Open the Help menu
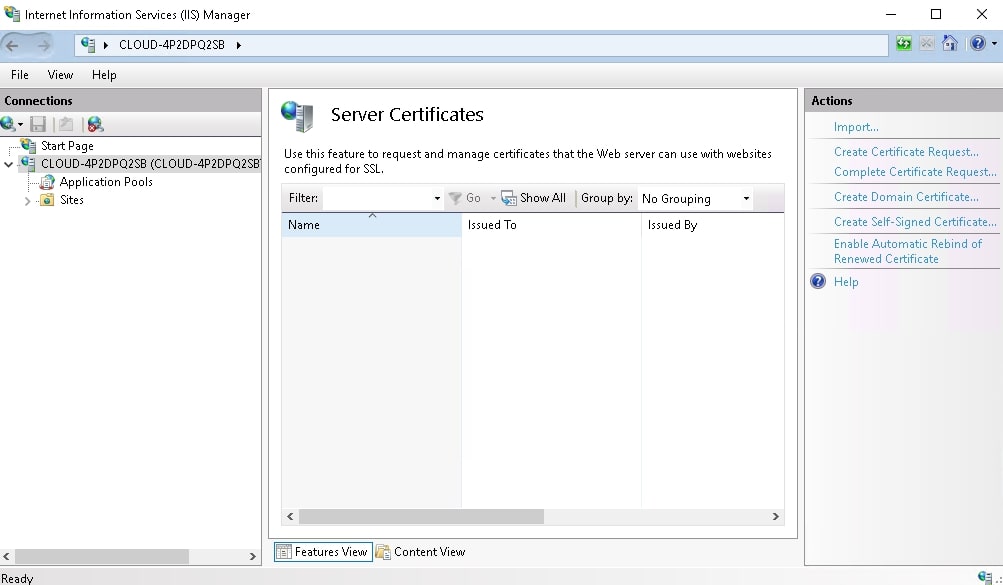Image resolution: width=1003 pixels, height=585 pixels. (104, 75)
